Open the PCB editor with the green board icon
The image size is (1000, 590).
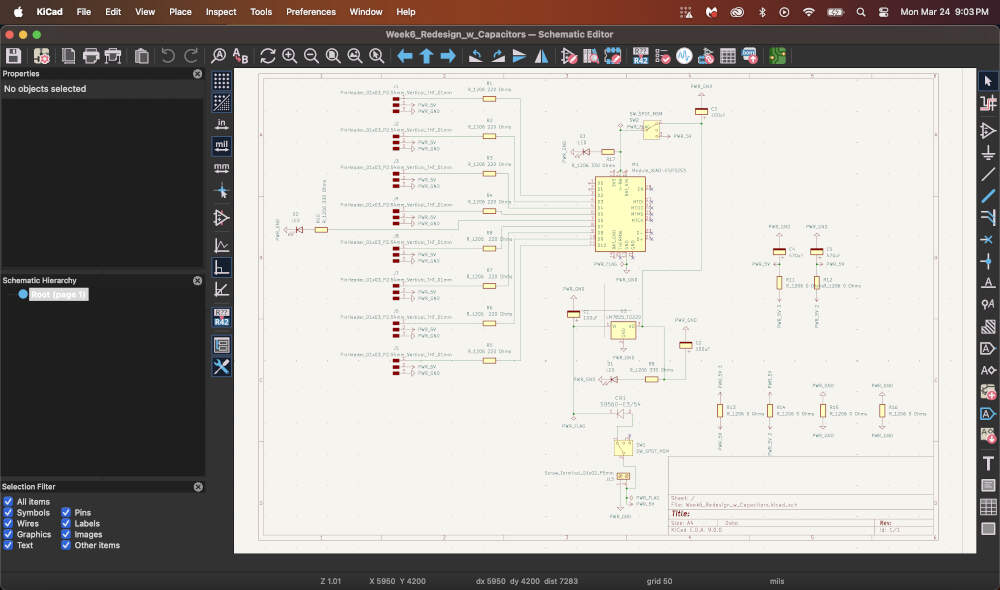click(777, 56)
